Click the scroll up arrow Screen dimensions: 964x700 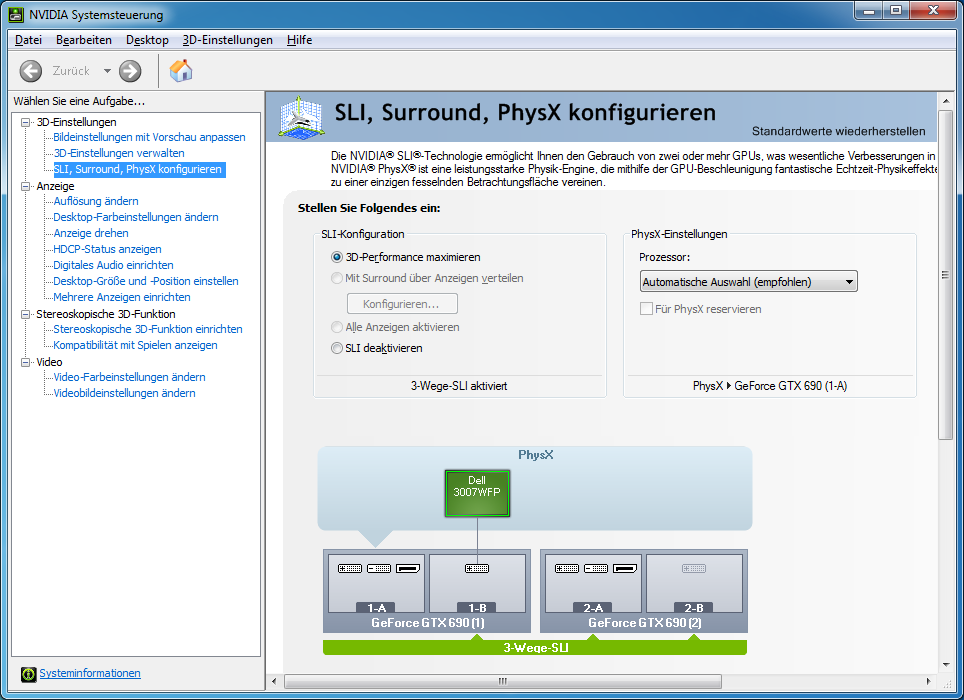tap(946, 101)
